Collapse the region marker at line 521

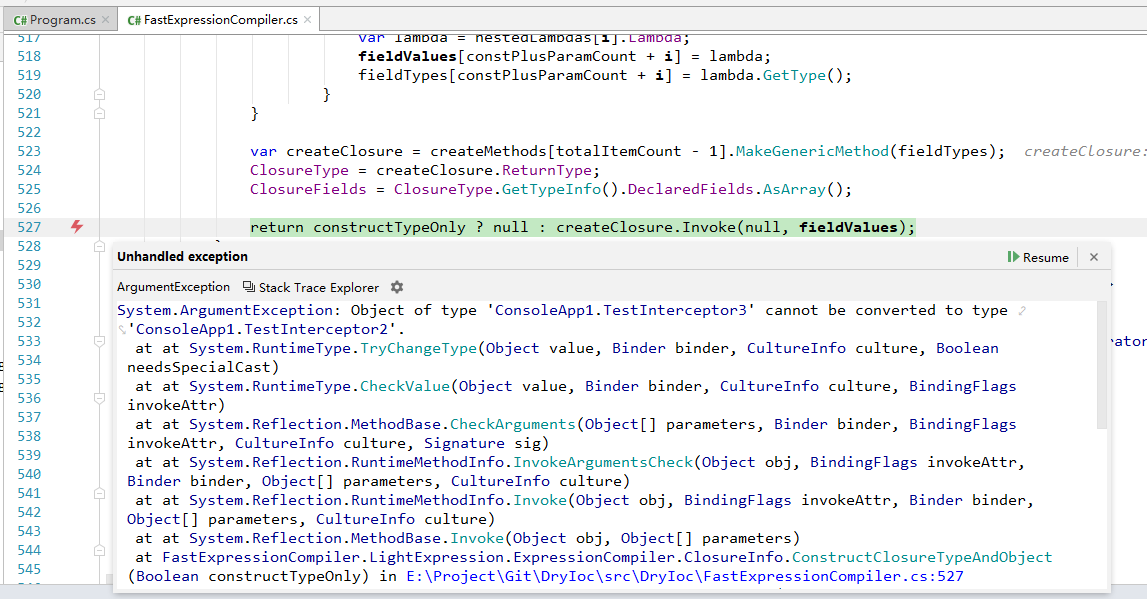[99, 113]
